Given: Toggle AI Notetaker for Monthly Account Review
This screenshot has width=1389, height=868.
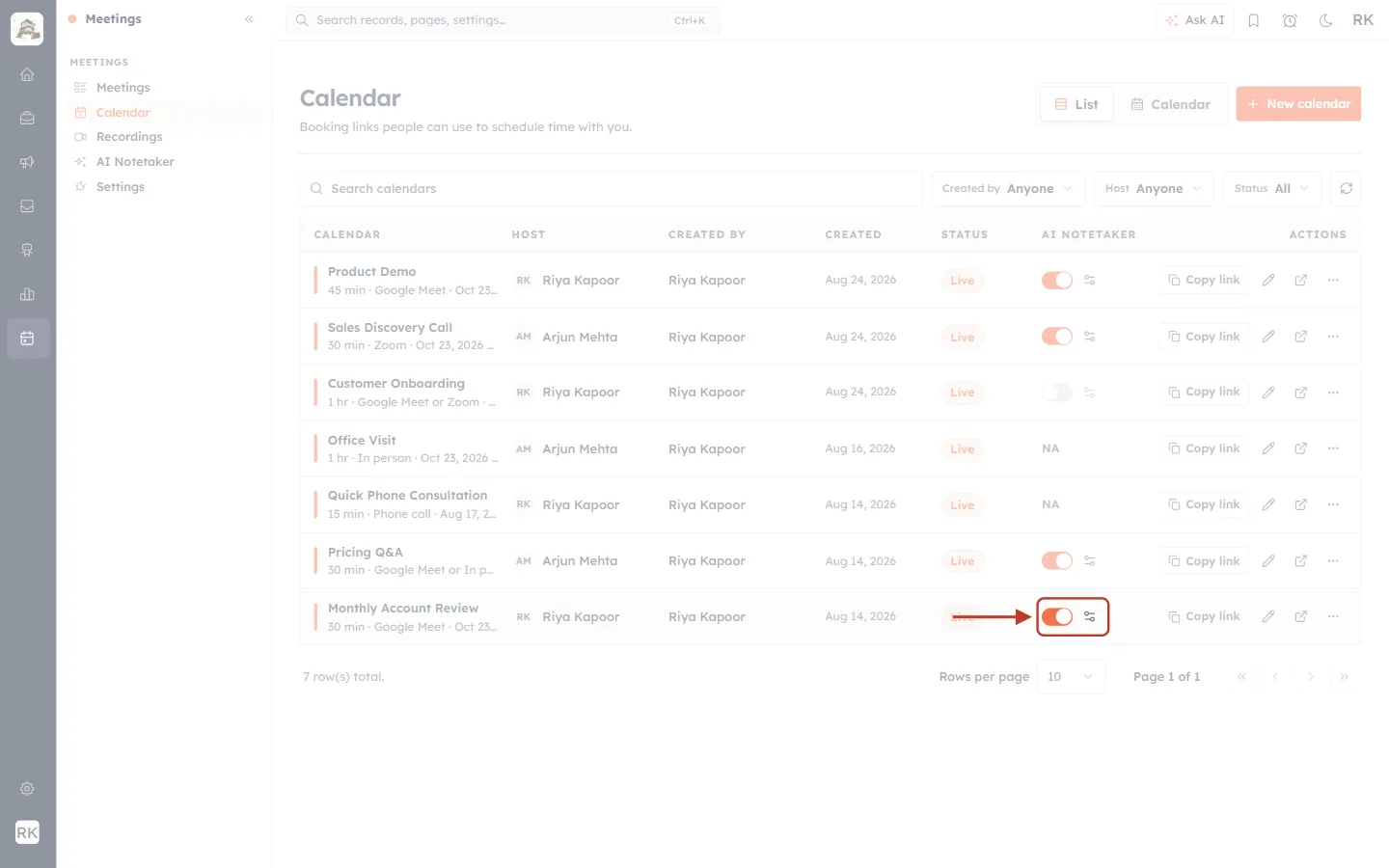Looking at the screenshot, I should (x=1057, y=616).
